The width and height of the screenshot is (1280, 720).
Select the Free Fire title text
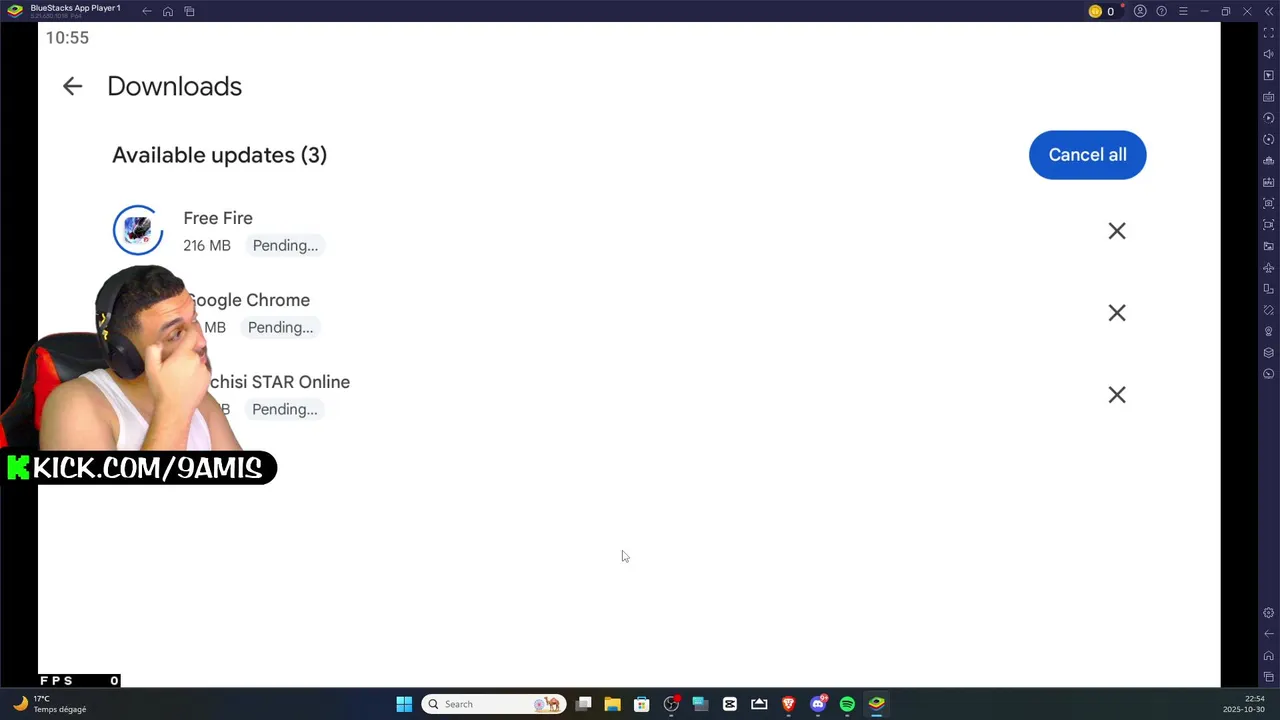click(x=218, y=218)
